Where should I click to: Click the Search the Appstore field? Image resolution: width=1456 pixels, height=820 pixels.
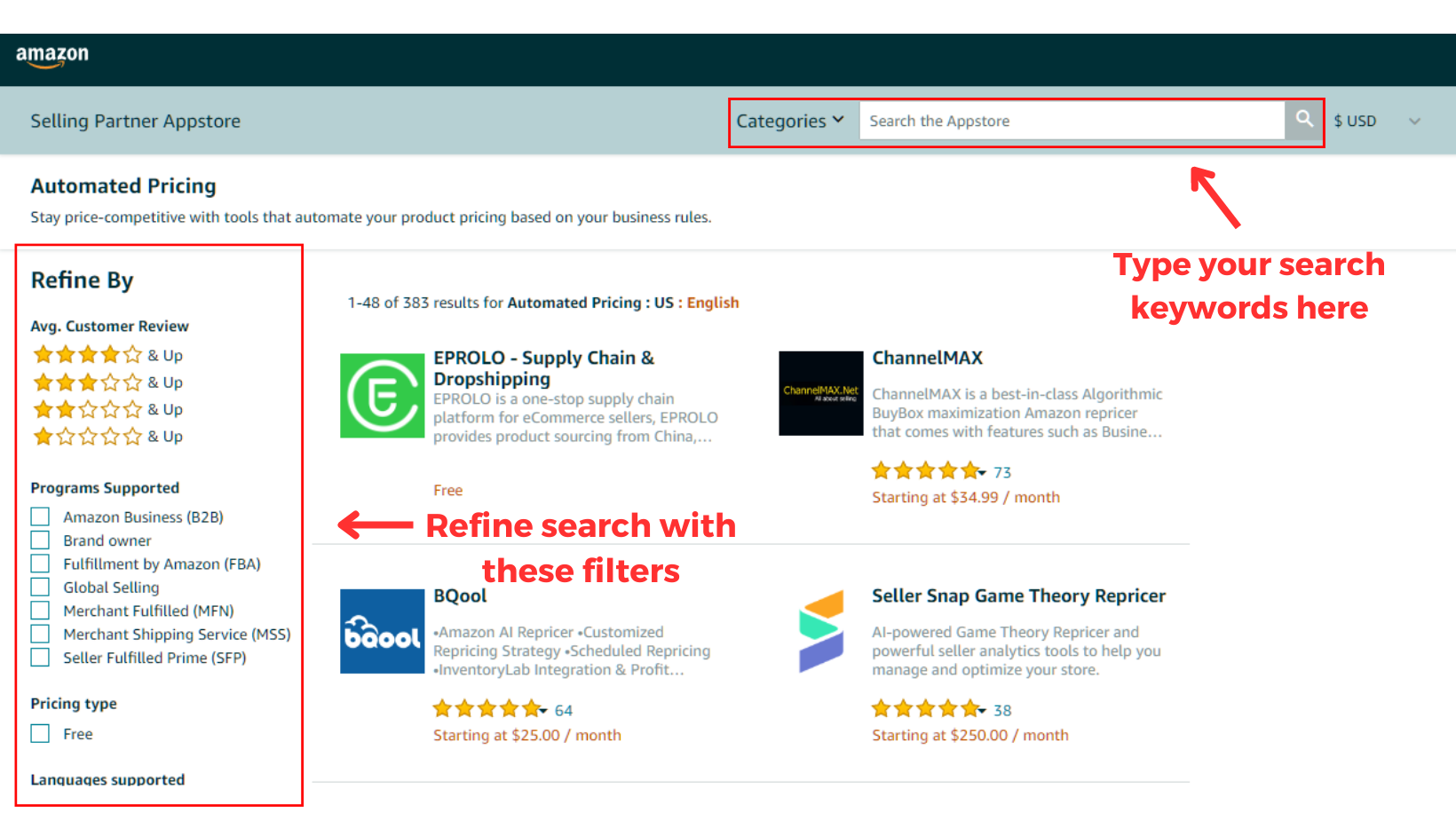point(1072,121)
